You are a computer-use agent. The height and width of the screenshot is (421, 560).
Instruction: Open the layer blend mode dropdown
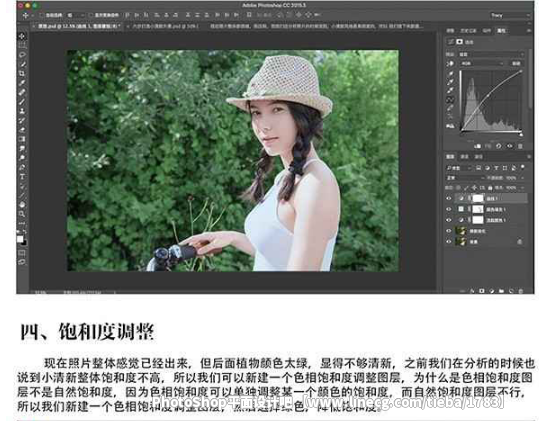click(x=465, y=178)
